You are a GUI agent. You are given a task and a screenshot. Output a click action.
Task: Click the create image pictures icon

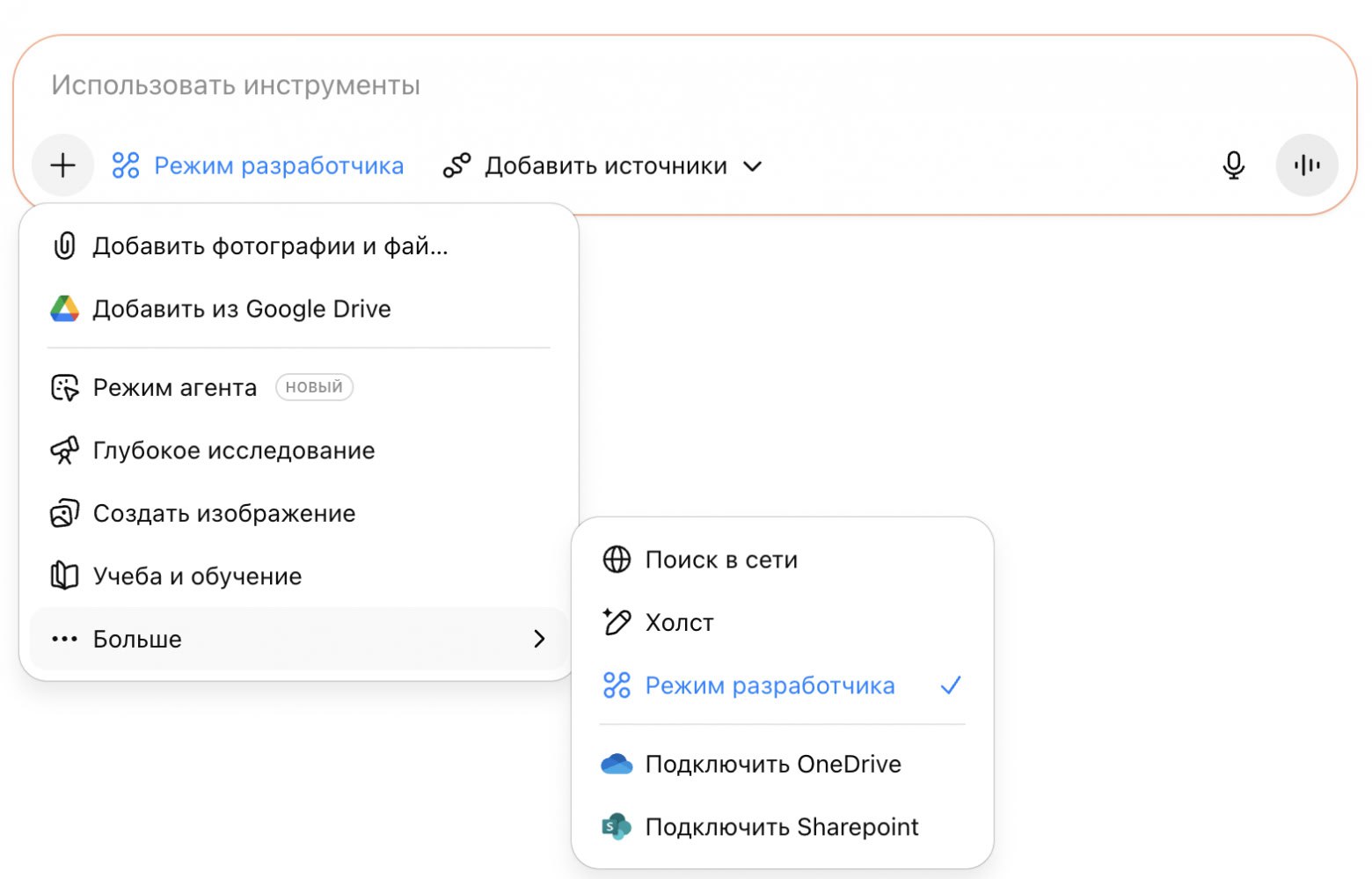click(64, 513)
